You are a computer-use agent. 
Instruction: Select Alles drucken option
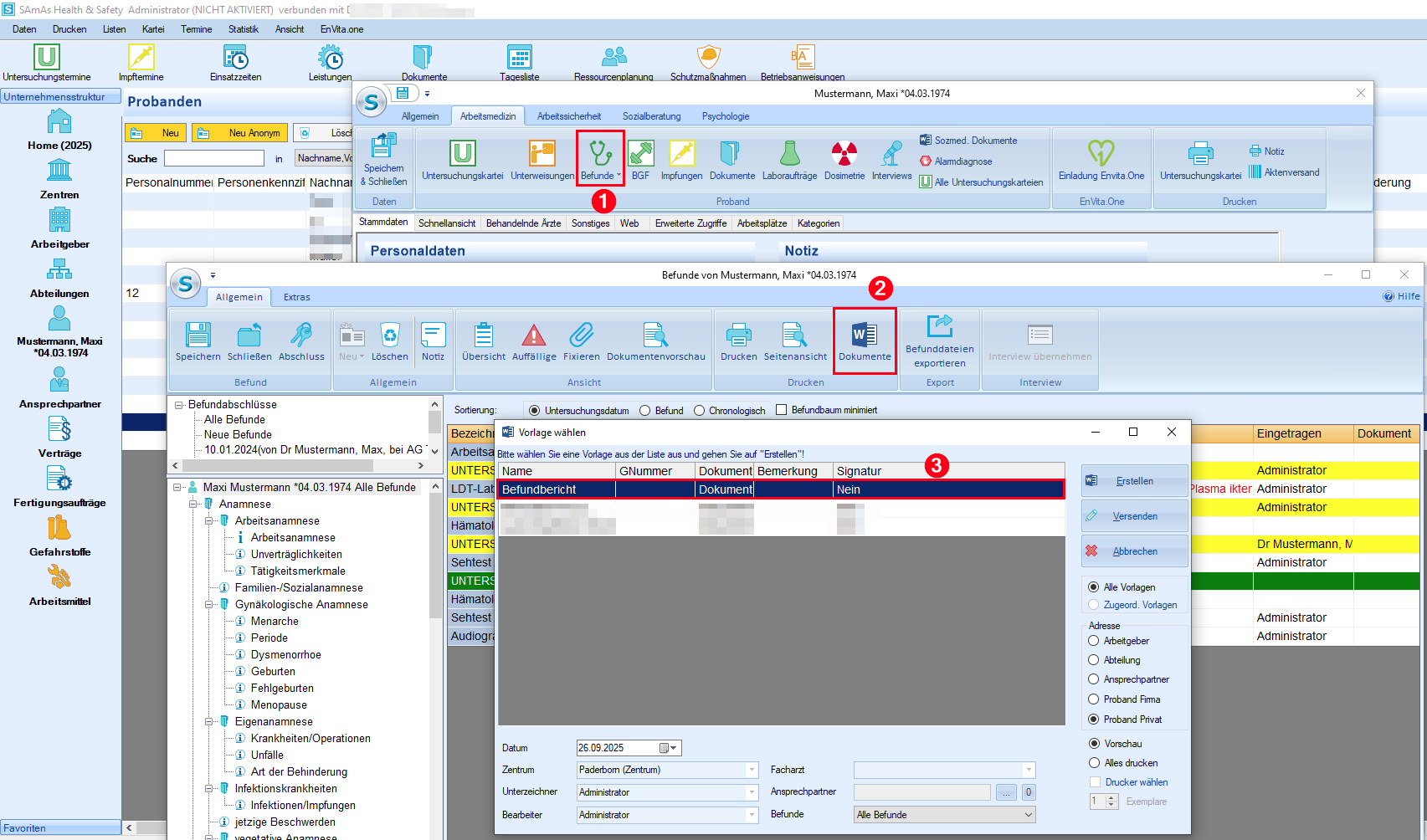pos(1094,763)
